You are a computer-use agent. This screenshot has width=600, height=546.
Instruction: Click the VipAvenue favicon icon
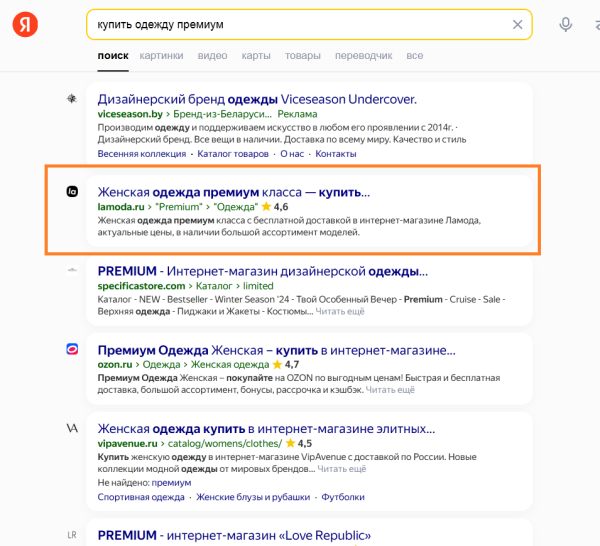tap(72, 428)
